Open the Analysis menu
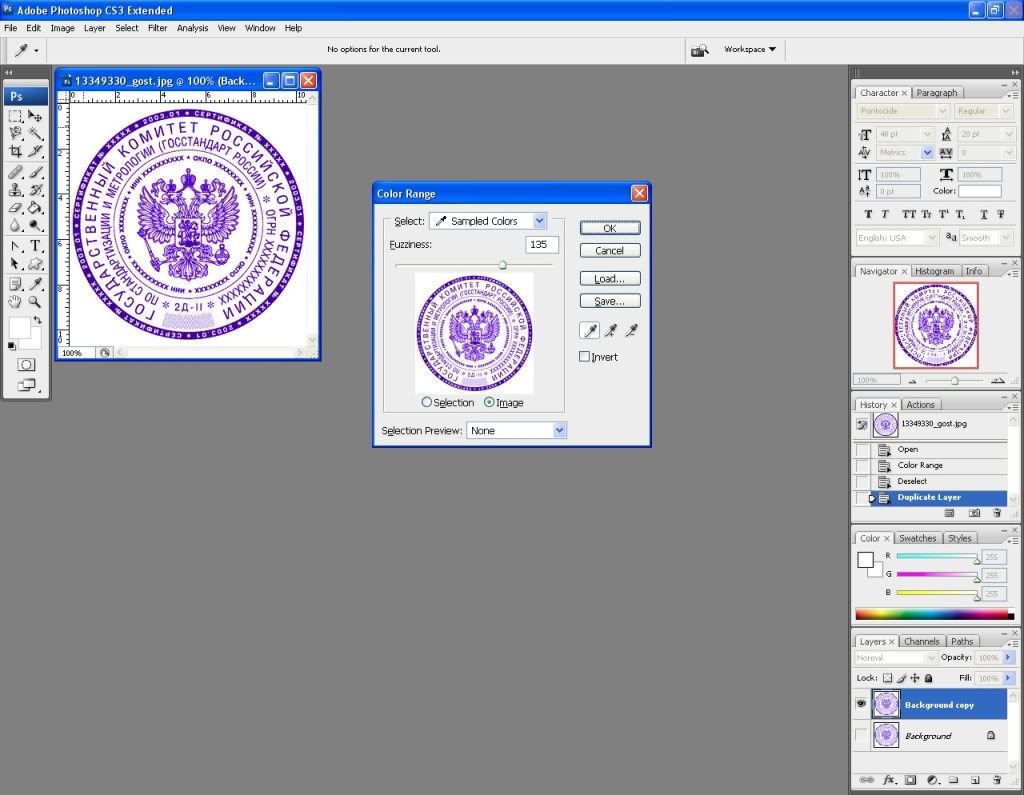The width and height of the screenshot is (1024, 795). 193,28
